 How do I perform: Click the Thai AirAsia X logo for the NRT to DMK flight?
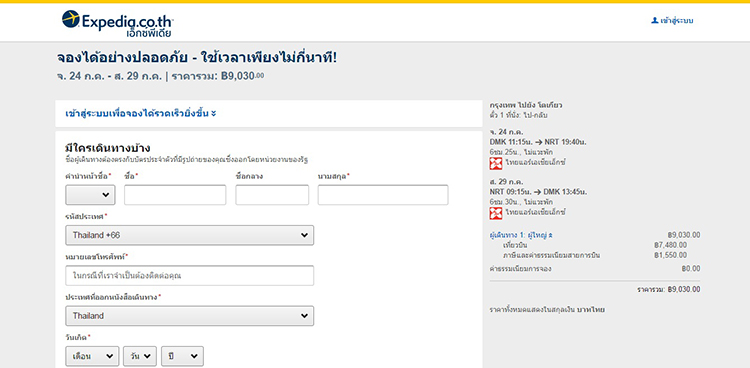coord(496,213)
